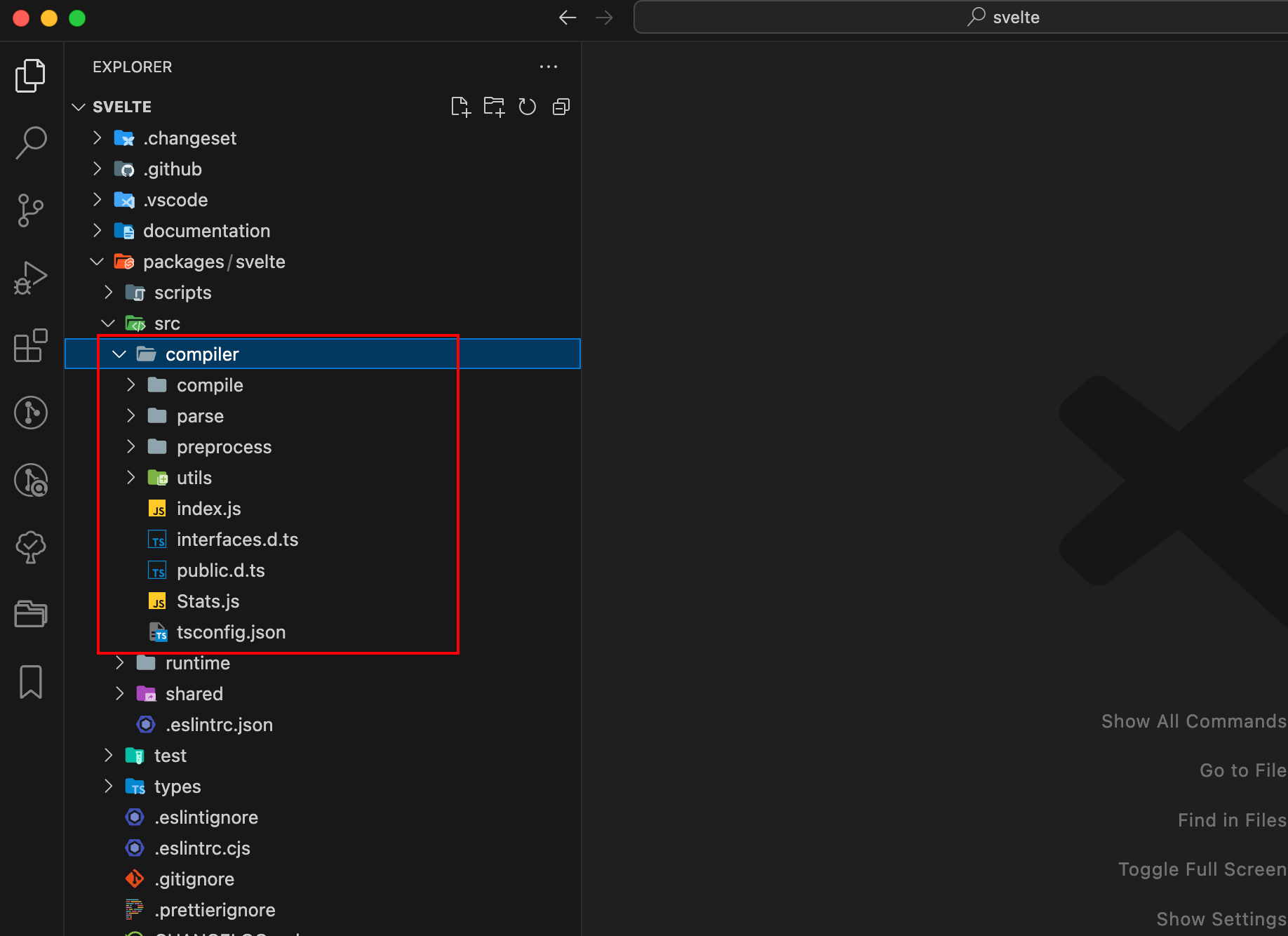Open the Run and Debug view
Screen dimensions: 1288x936
pos(31,278)
